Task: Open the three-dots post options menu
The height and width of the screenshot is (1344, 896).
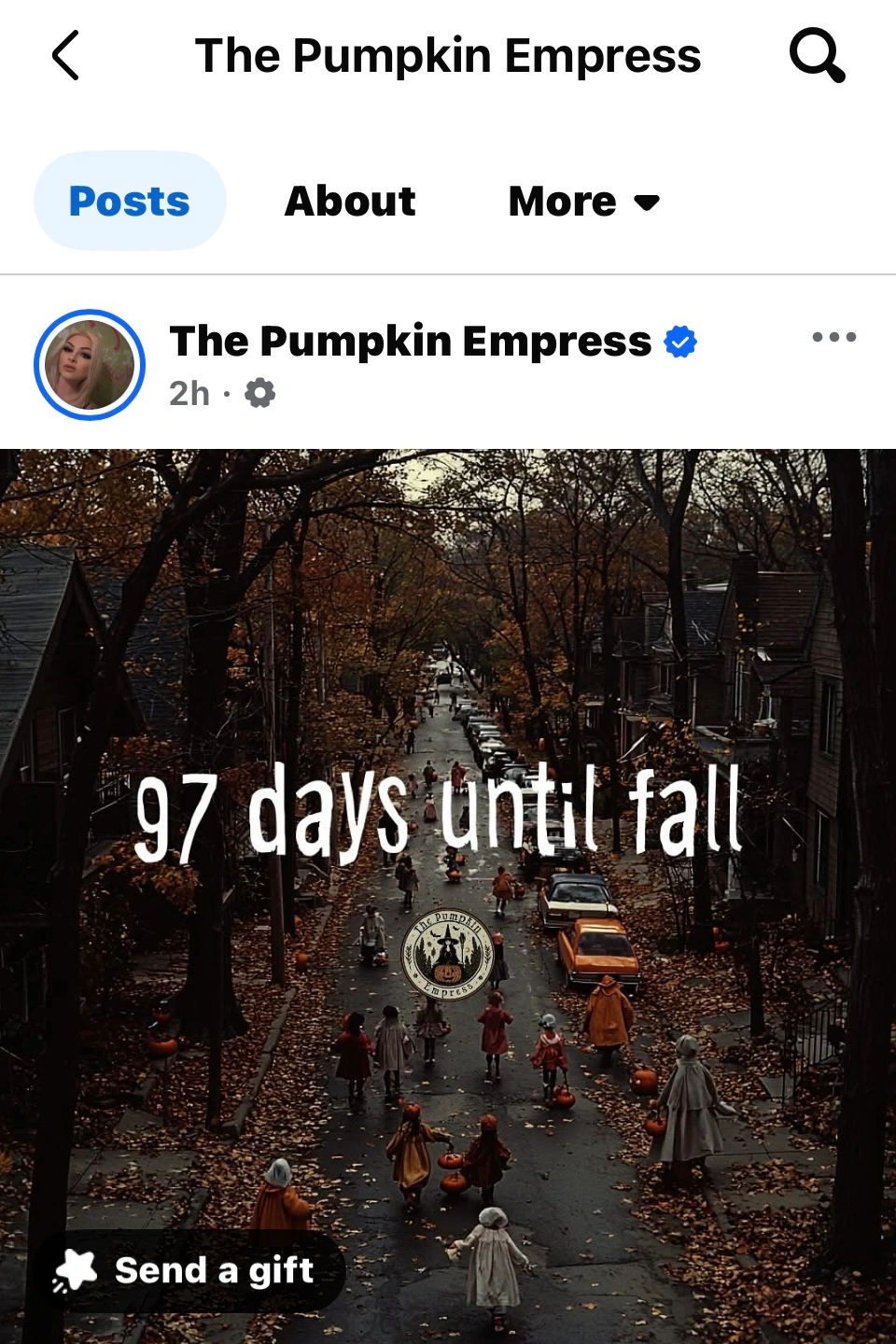Action: [834, 337]
